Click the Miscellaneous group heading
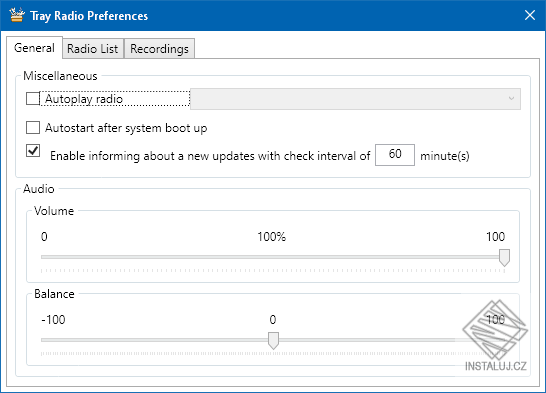 click(60, 76)
